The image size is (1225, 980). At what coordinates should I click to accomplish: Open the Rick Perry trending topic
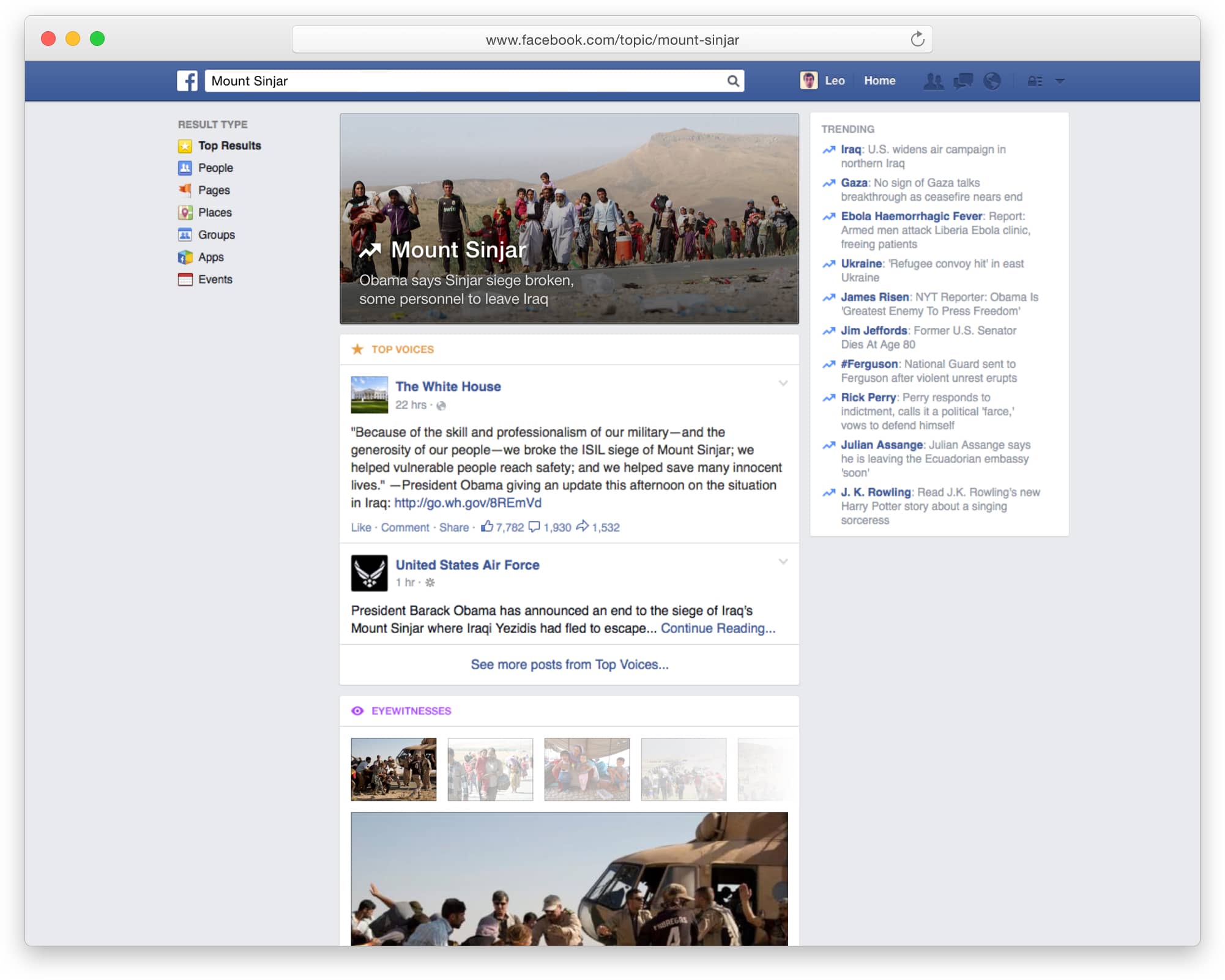tap(868, 398)
